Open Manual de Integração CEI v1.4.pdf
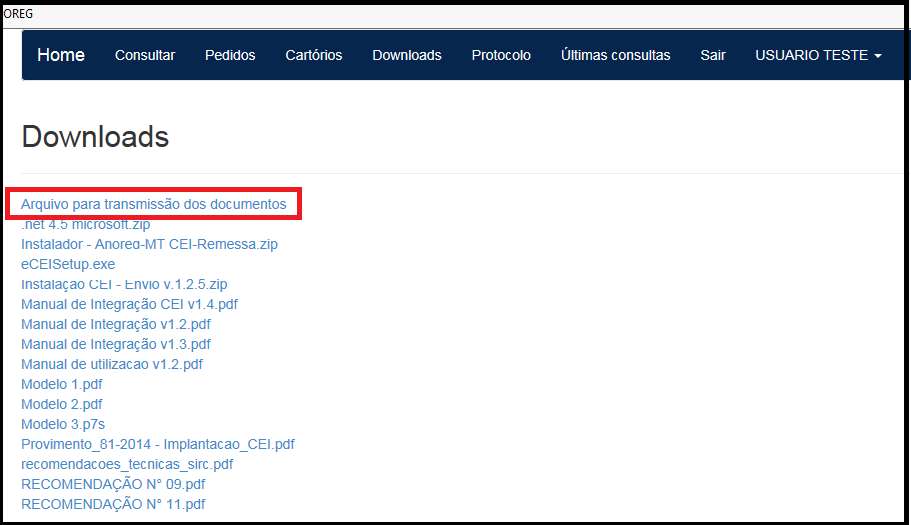Image resolution: width=911 pixels, height=525 pixels. point(130,304)
